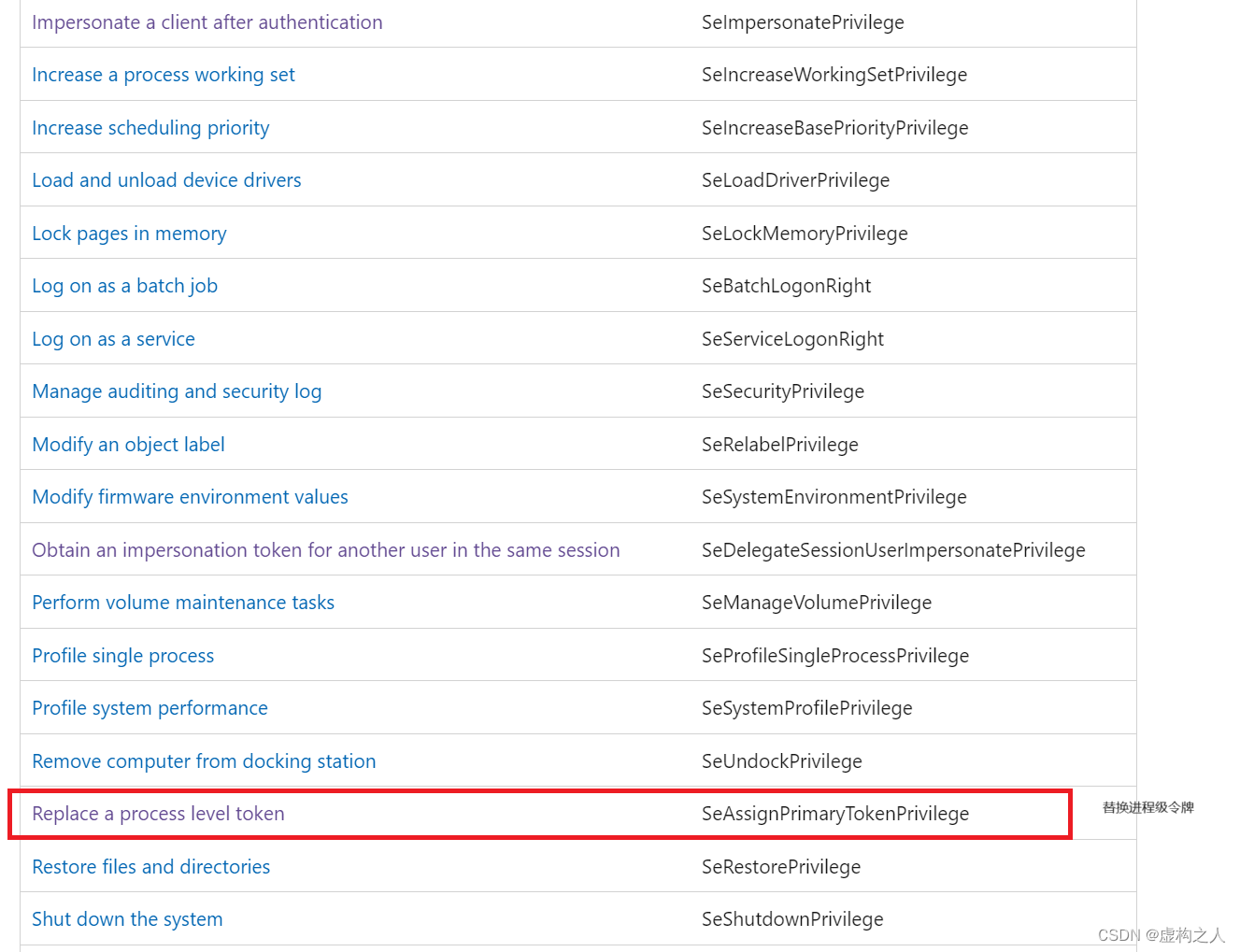Viewport: 1240px width, 952px height.
Task: Select the SeIncreaseWorkingSetPrivilege cell text
Action: (x=834, y=75)
